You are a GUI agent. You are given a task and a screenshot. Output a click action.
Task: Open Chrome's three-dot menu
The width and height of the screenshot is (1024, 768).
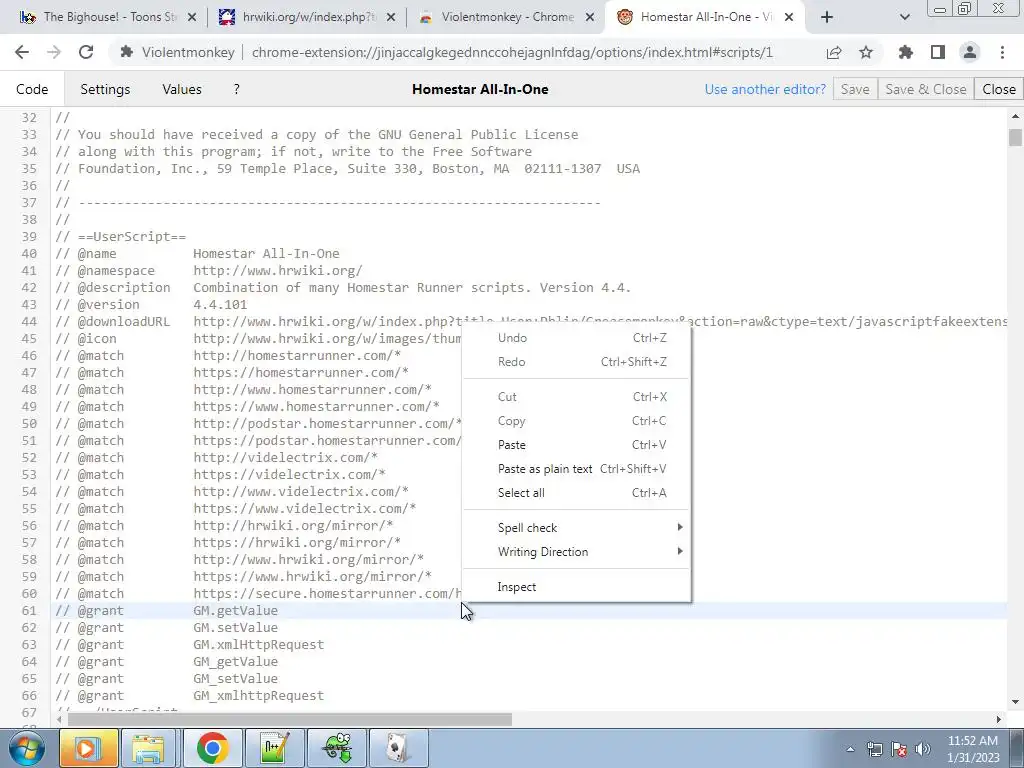1002,52
